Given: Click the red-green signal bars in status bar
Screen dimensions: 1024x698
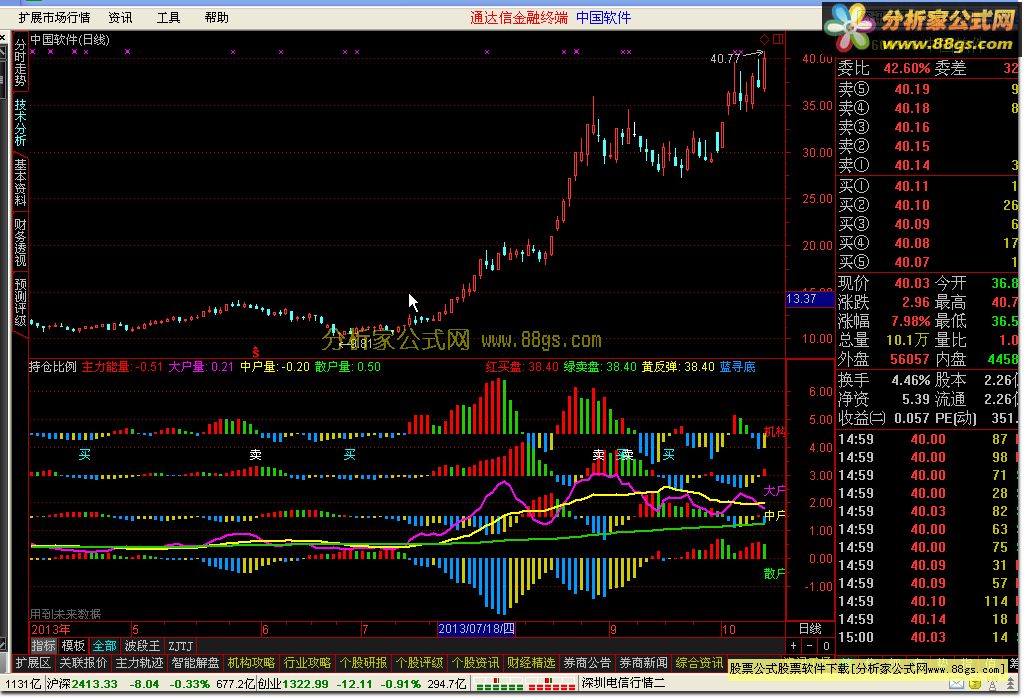Looking at the screenshot, I should pos(525,684).
